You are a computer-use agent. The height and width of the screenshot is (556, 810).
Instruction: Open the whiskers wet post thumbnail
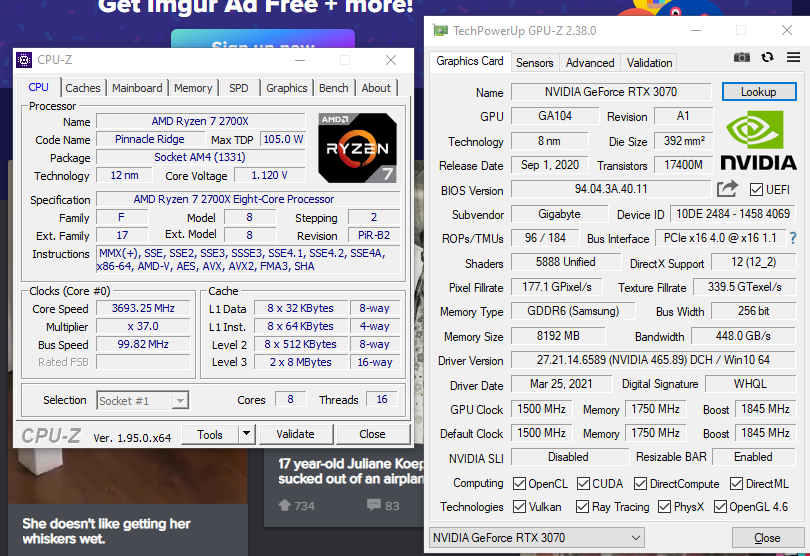tap(128, 474)
